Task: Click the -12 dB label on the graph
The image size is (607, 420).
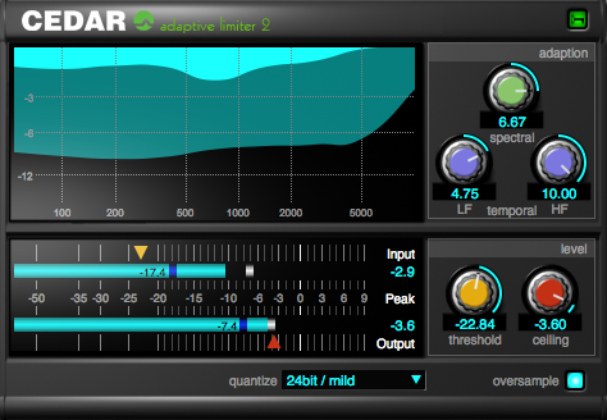Action: pyautogui.click(x=25, y=177)
